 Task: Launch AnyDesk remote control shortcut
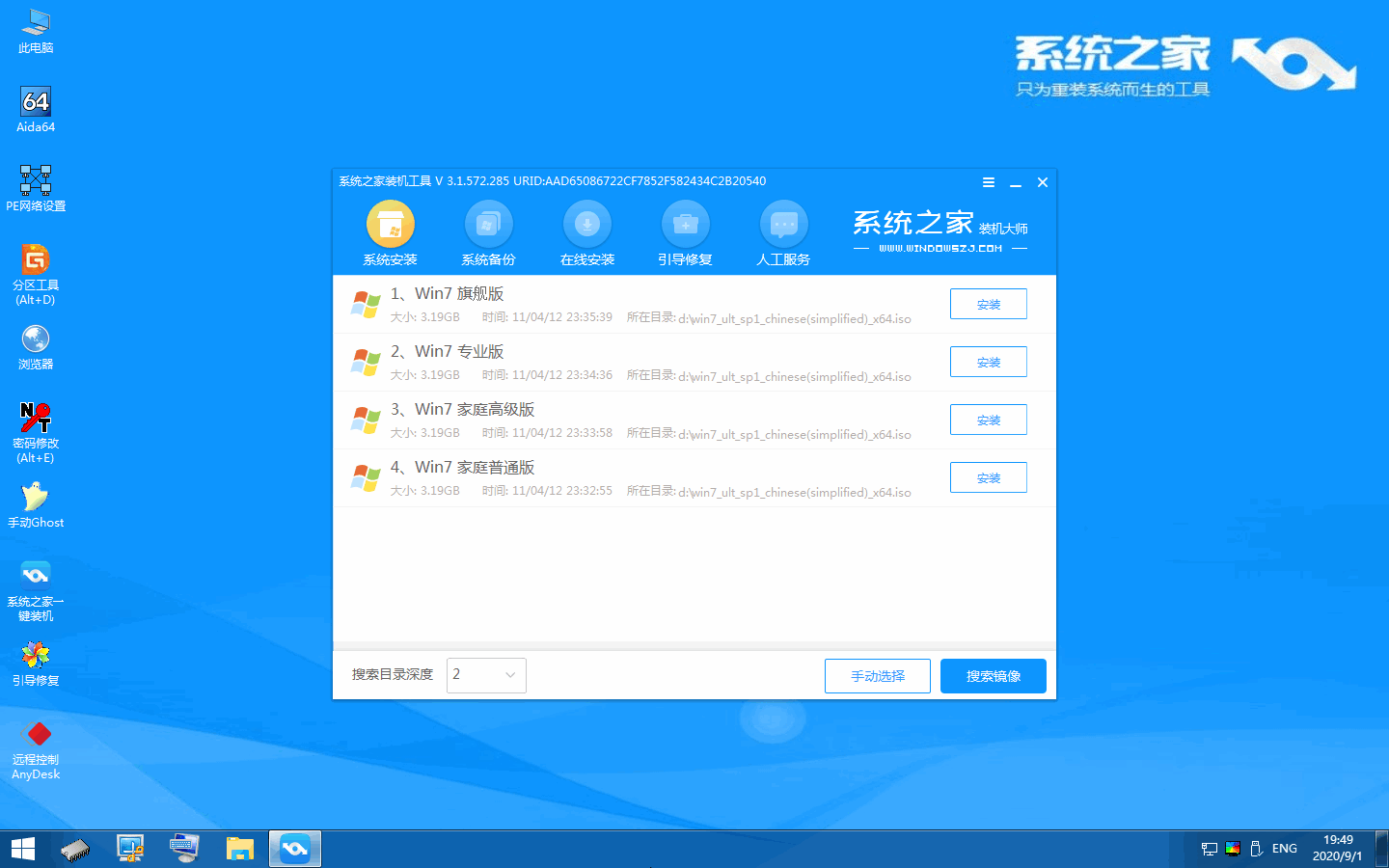(x=36, y=735)
